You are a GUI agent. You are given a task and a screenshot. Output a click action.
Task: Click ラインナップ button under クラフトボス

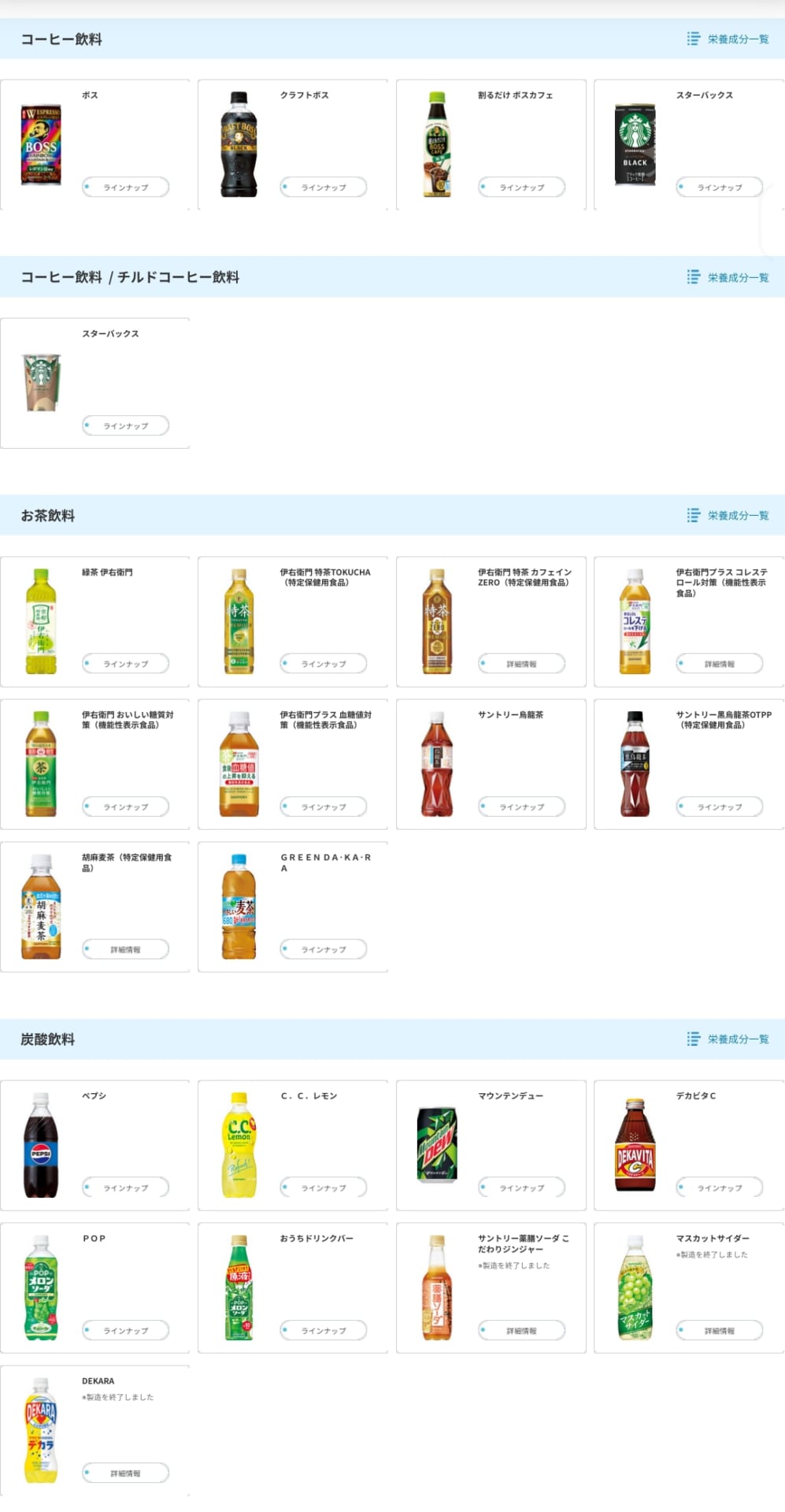coord(324,187)
